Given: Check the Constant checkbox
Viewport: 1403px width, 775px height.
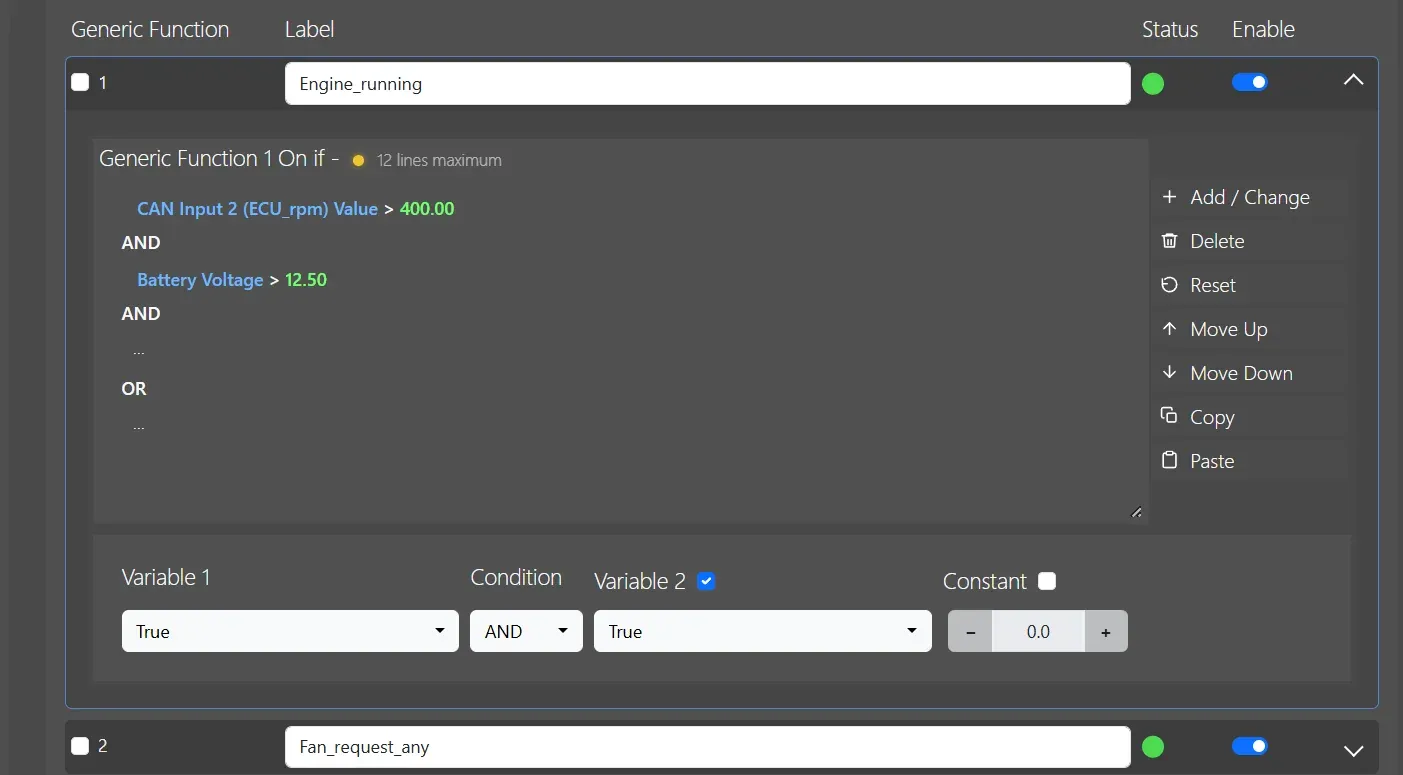Looking at the screenshot, I should click(1047, 581).
